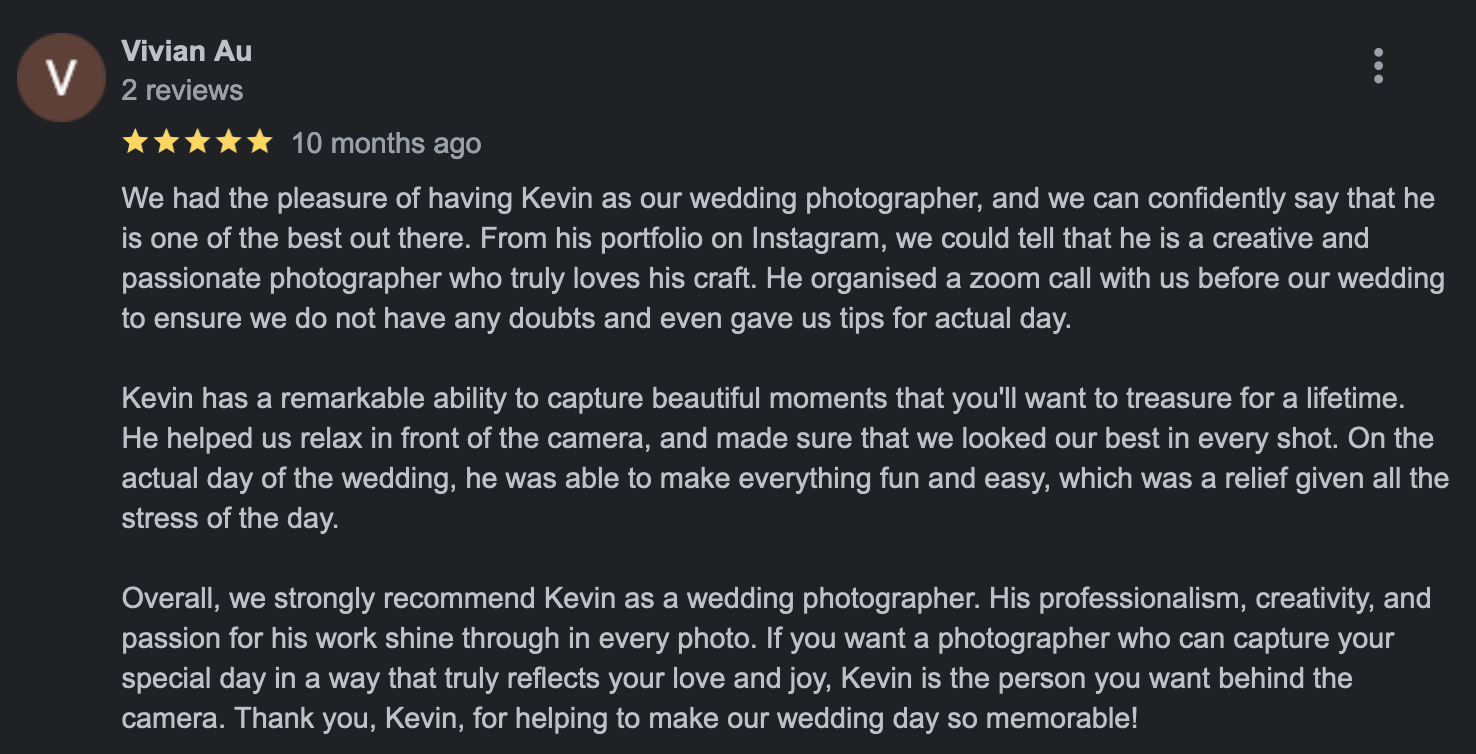Click the paragraph starting Overall, we strongly recommend

pyautogui.click(x=776, y=659)
